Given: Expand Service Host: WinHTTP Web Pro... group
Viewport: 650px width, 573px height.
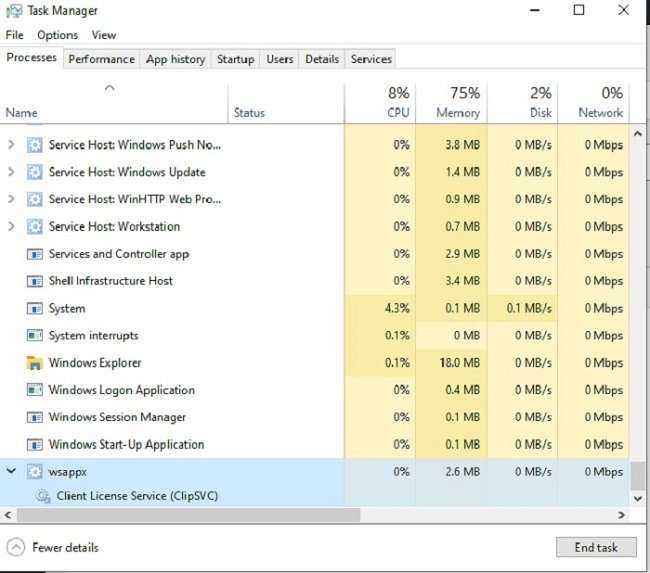Looking at the screenshot, I should (x=11, y=199).
